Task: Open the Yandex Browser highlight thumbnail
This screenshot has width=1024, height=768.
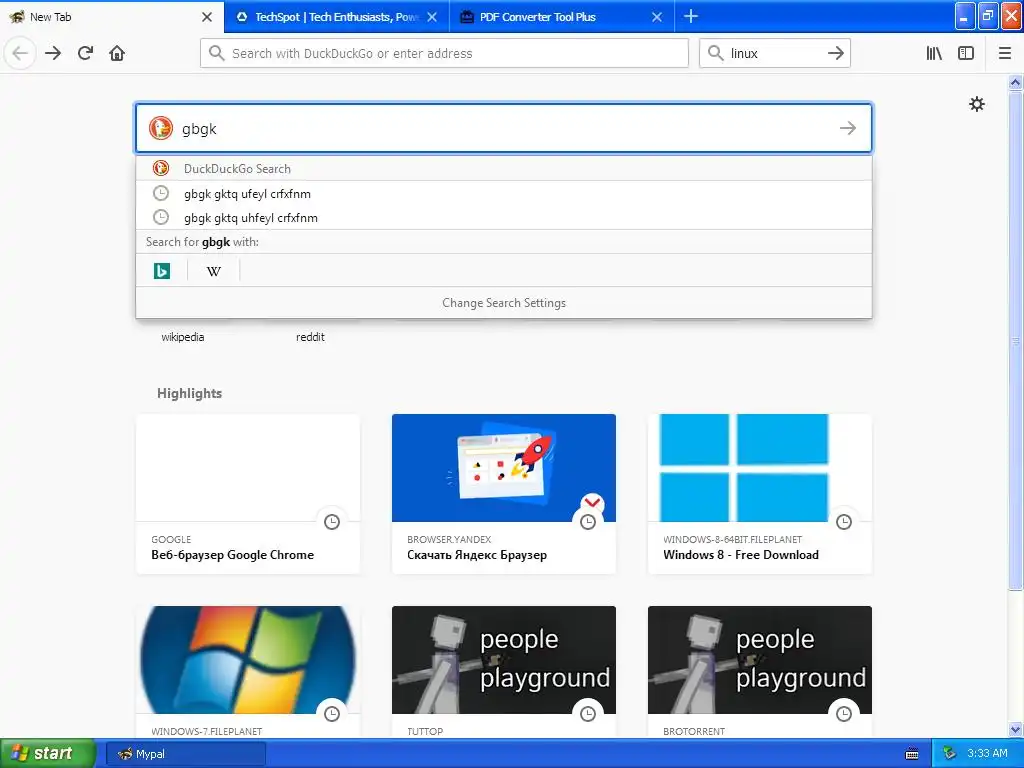Action: (x=504, y=468)
